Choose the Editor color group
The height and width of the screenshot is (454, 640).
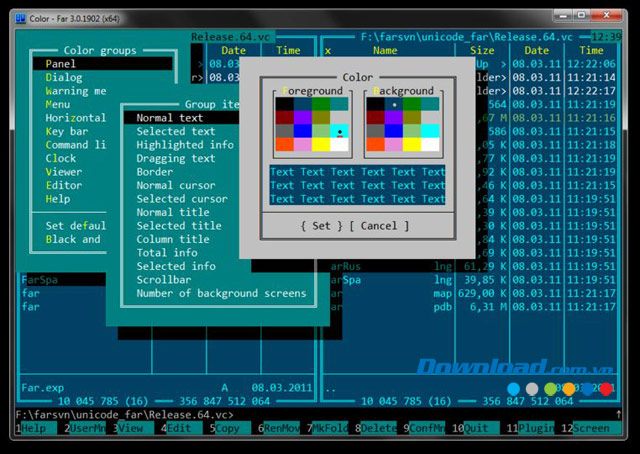65,185
